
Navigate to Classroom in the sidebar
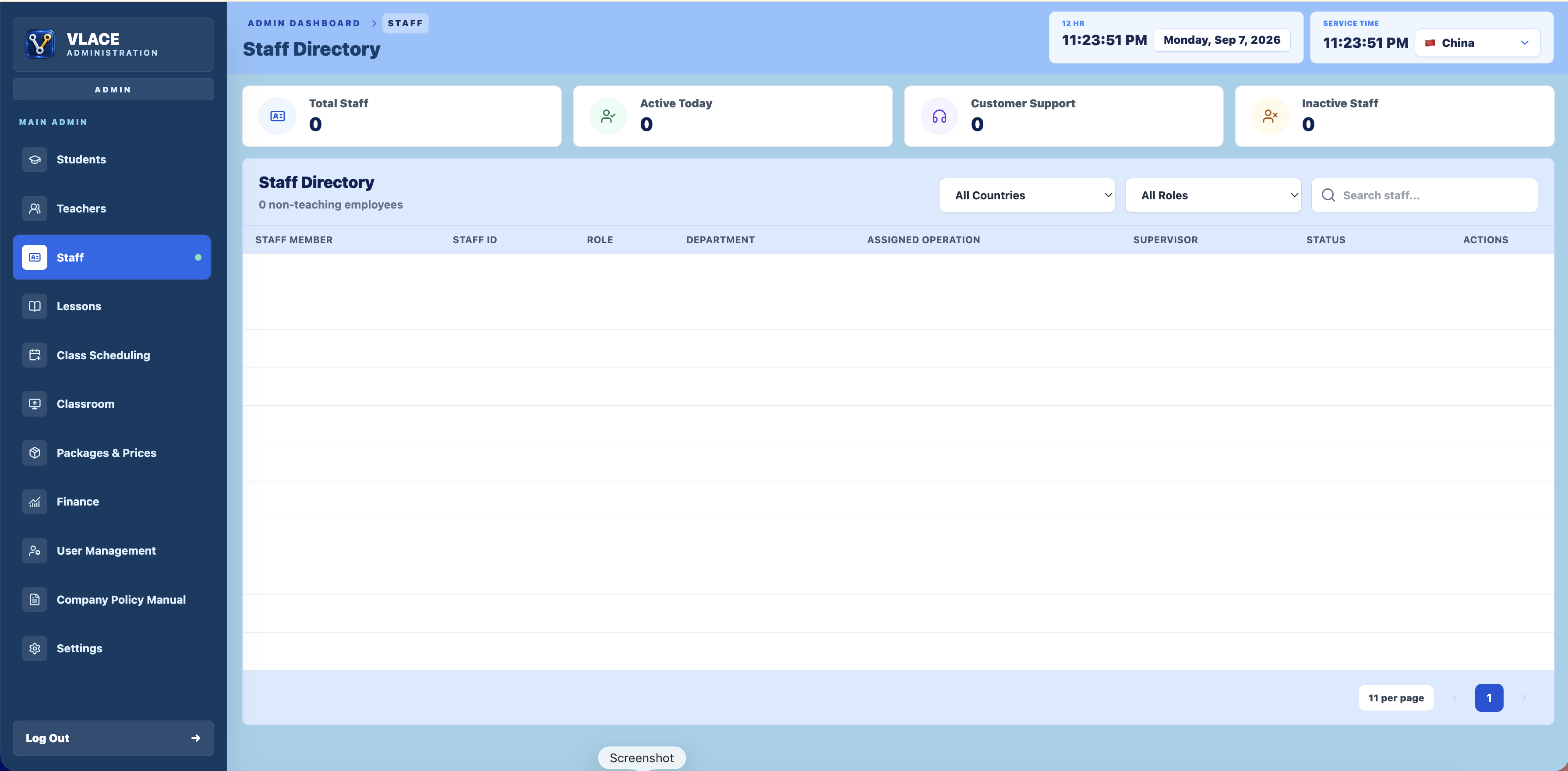[x=112, y=404]
